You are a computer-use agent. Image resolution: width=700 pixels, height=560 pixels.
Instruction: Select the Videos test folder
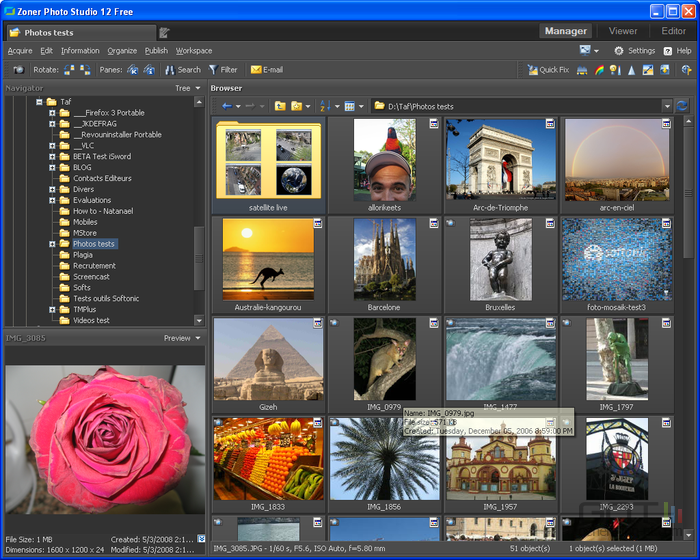point(91,320)
